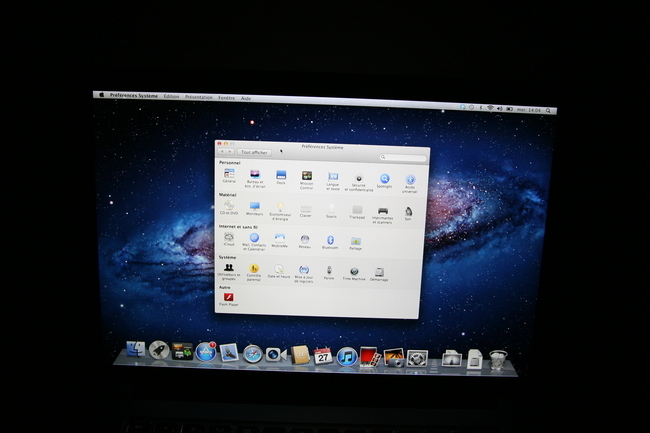The width and height of the screenshot is (650, 433).
Task: Open the Contrôle parental pane
Action: coord(254,273)
